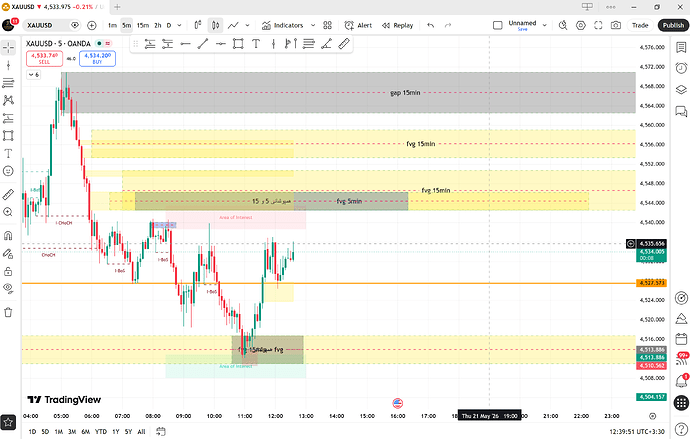Open the Object tree layers icon
This screenshot has width=690, height=439.
pyautogui.click(x=681, y=89)
